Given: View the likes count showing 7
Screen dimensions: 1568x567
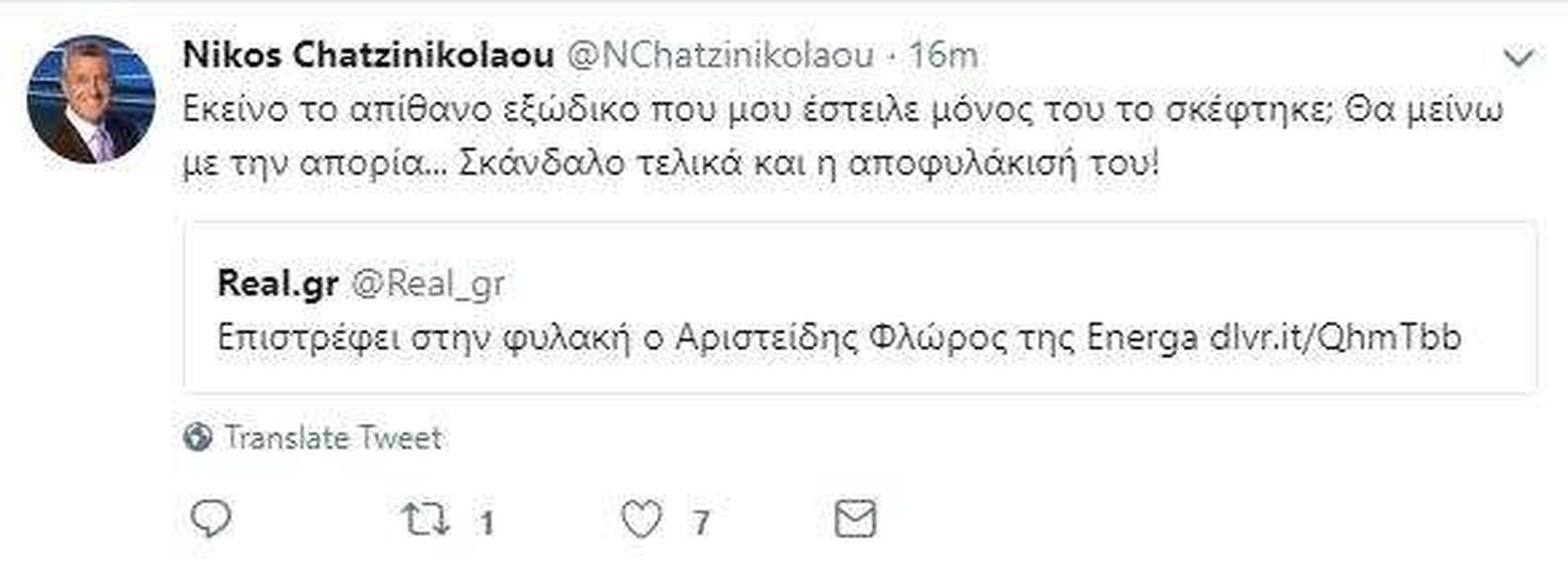Looking at the screenshot, I should point(701,522).
